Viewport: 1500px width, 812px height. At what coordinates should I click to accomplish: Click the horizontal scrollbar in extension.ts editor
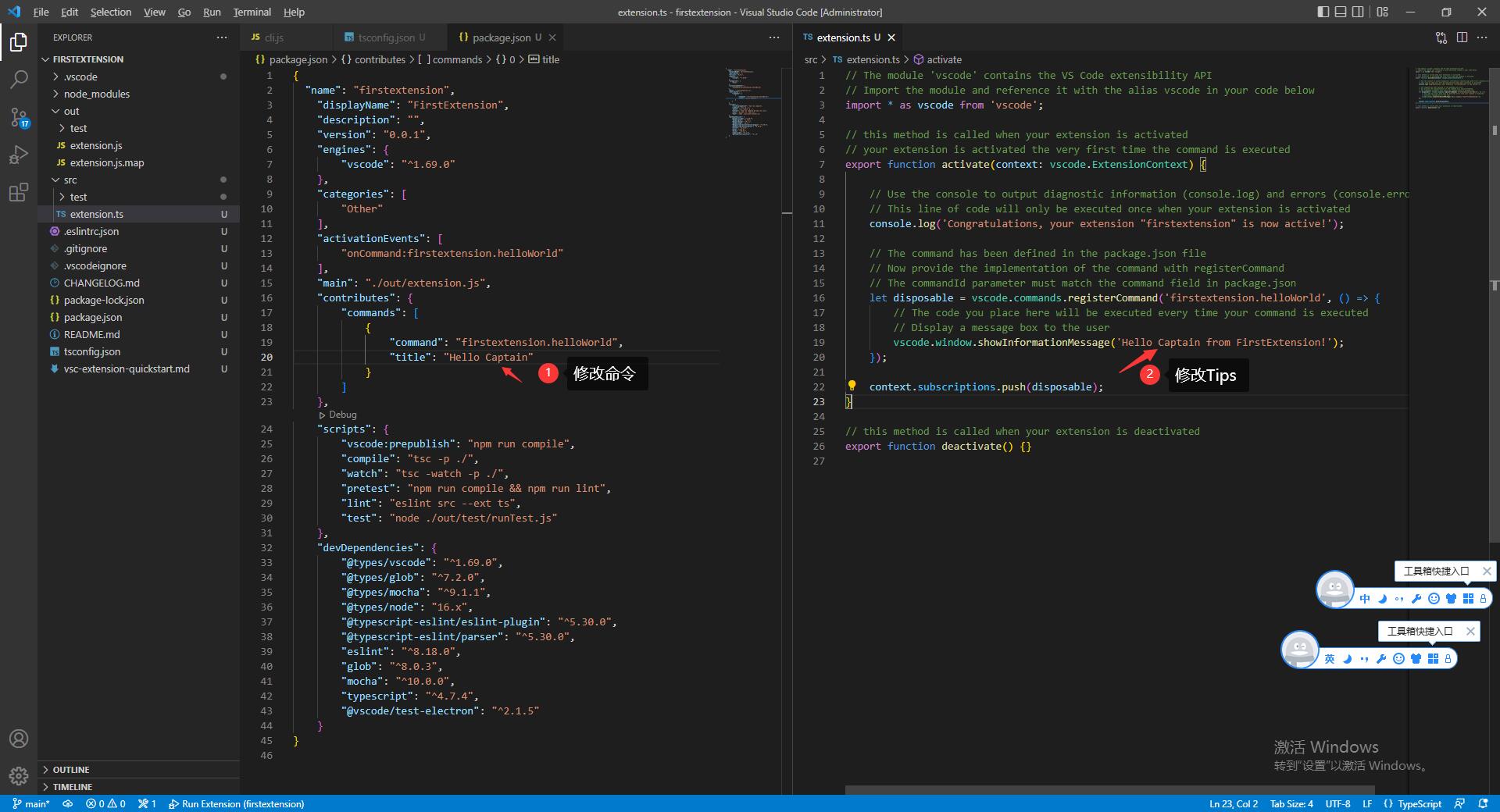[1109, 790]
